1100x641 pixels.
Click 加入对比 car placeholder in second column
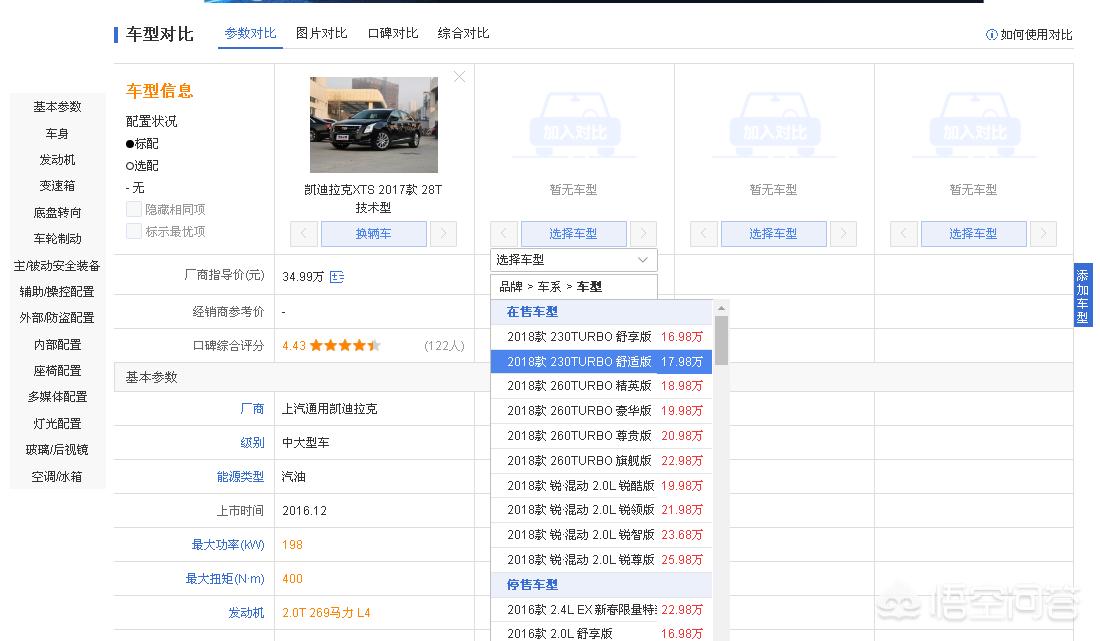(575, 125)
